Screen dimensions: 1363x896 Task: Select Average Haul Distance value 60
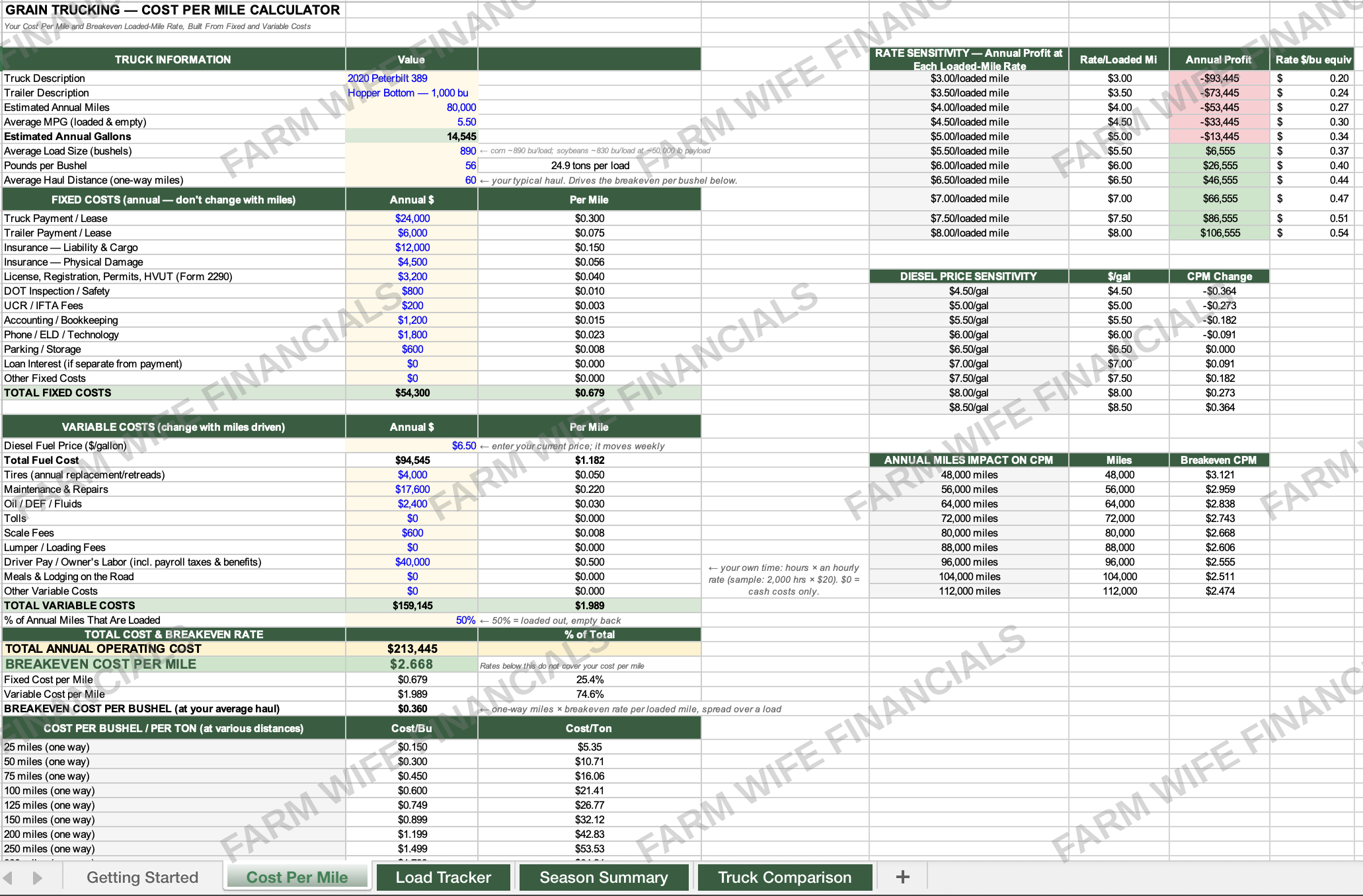pyautogui.click(x=411, y=180)
